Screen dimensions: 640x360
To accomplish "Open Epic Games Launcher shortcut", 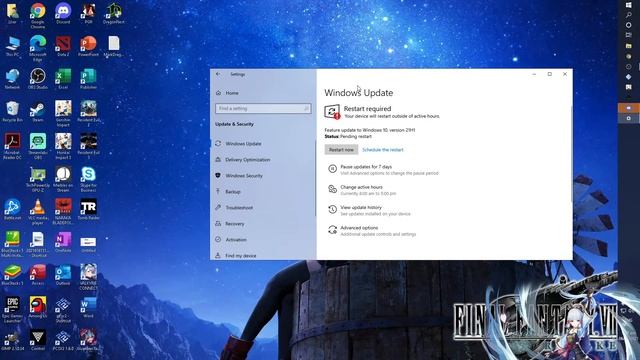I will coord(12,309).
